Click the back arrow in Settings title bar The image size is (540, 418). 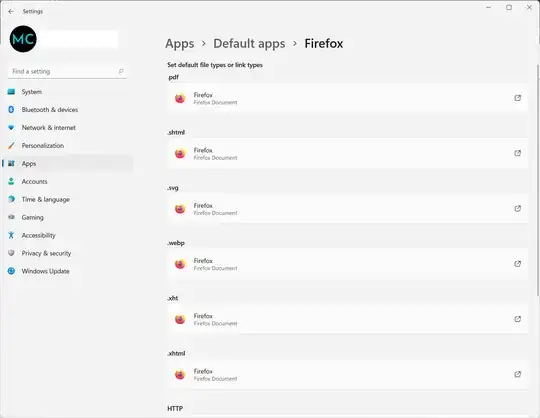pyautogui.click(x=11, y=11)
